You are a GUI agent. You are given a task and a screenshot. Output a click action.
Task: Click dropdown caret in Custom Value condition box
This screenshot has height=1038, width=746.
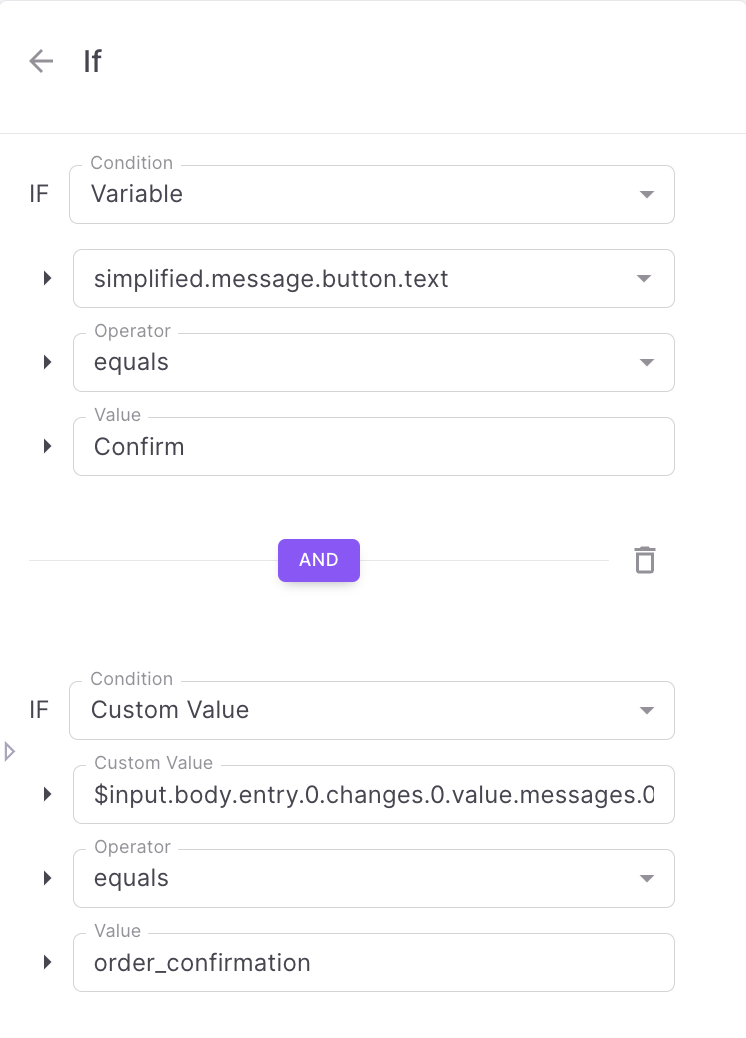647,711
